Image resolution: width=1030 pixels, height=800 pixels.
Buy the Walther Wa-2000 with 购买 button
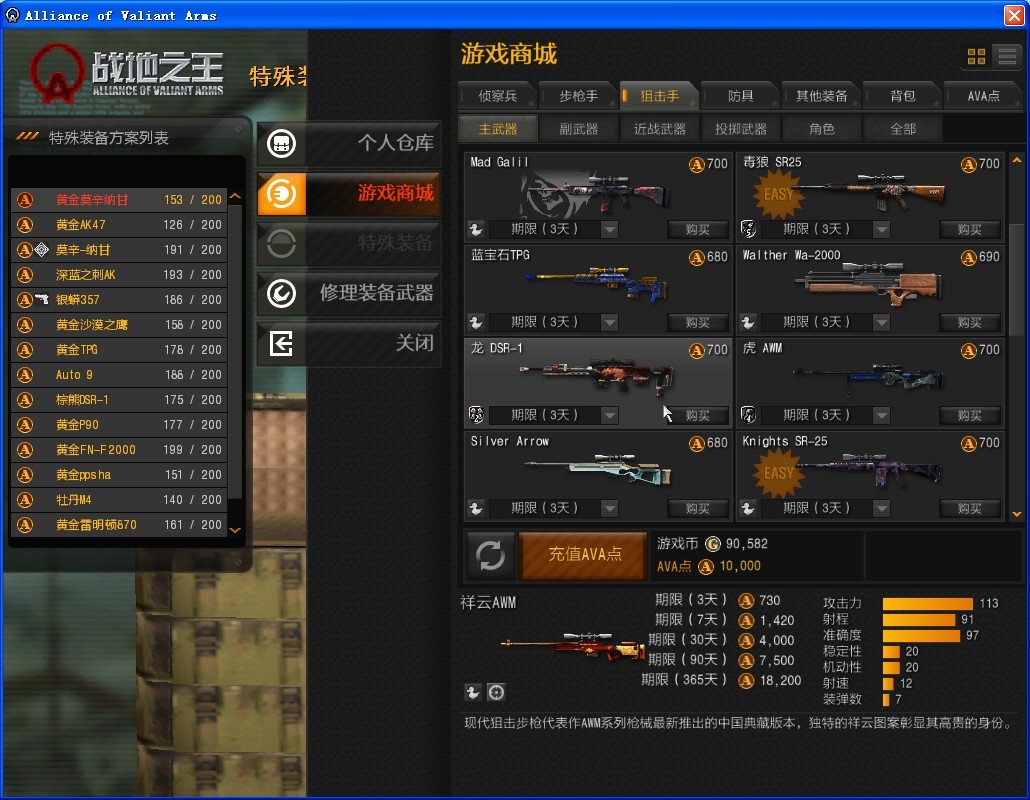(x=970, y=322)
